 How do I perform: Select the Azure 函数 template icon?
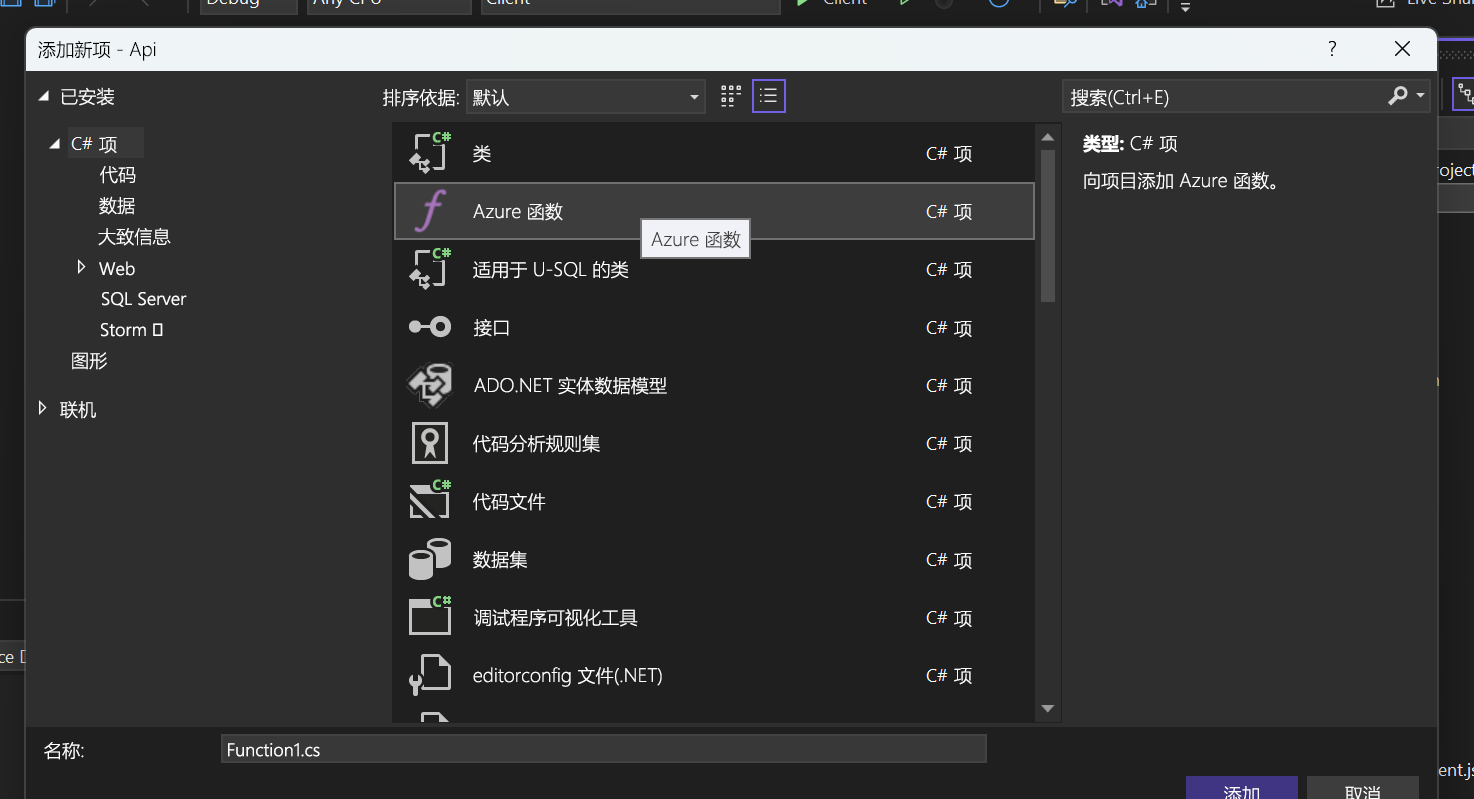[x=431, y=211]
